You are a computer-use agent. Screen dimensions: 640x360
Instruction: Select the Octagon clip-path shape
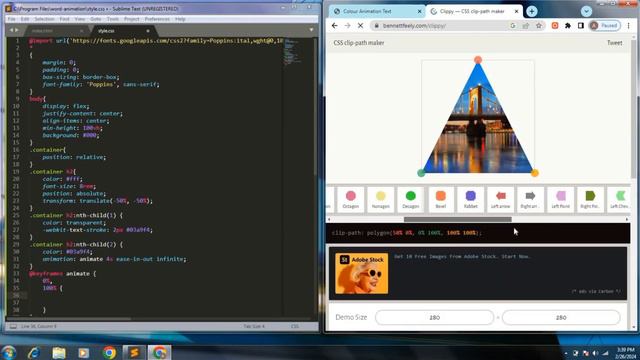351,199
